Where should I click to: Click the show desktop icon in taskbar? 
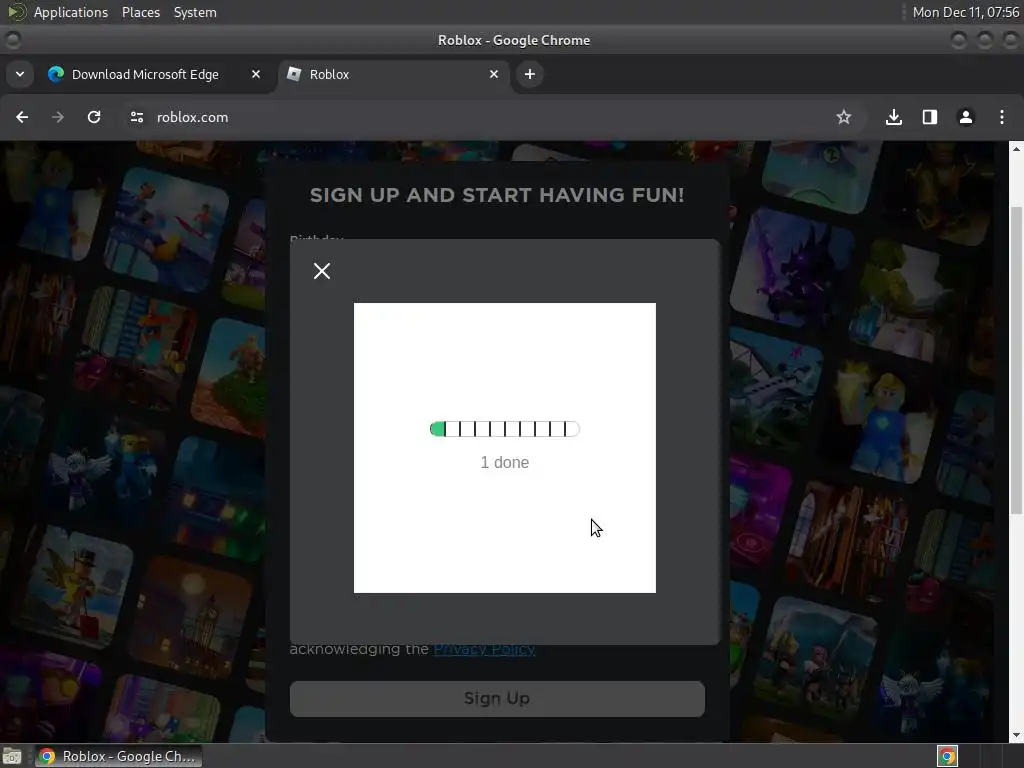click(12, 756)
